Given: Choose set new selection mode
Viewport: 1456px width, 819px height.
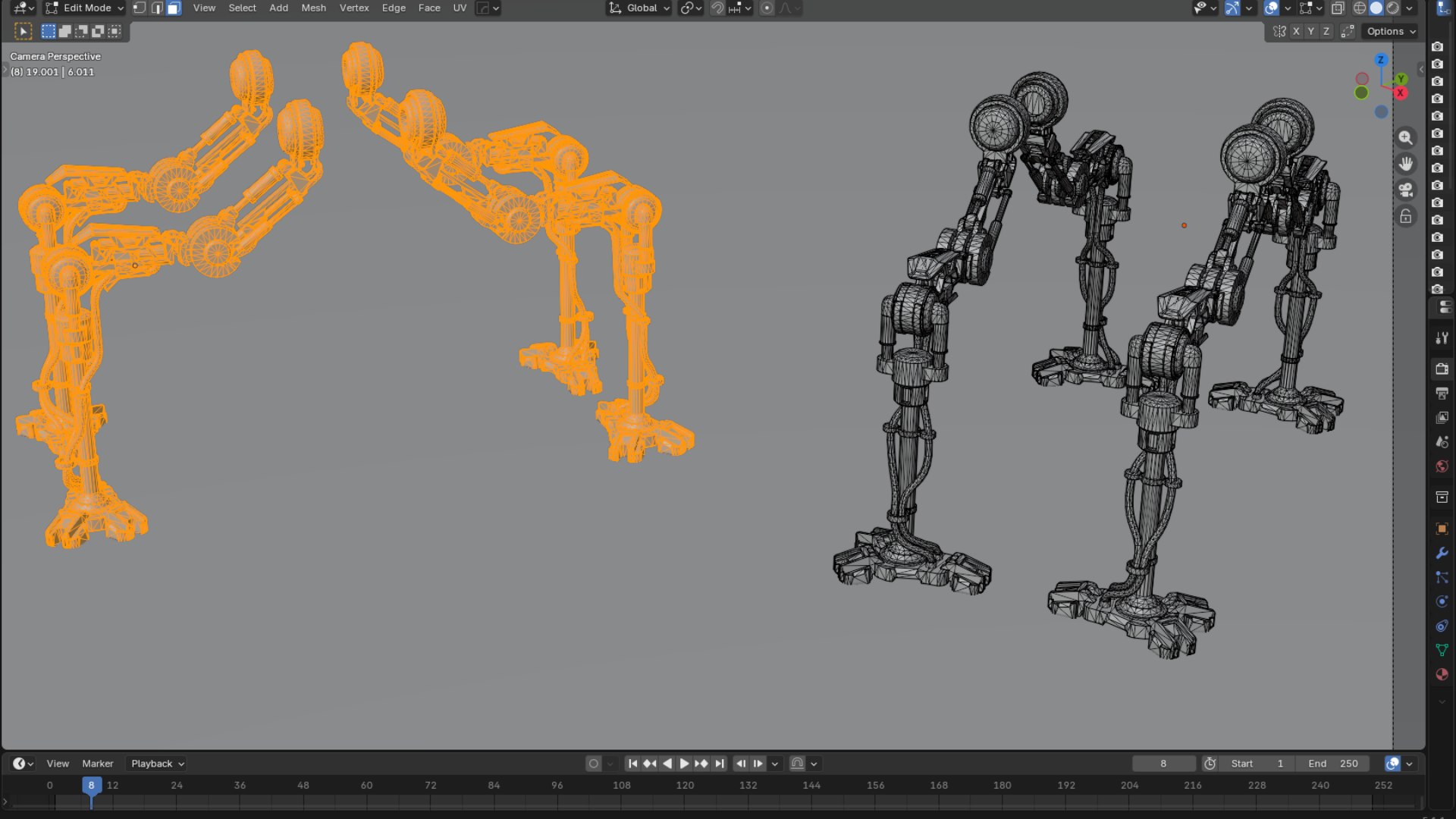Looking at the screenshot, I should click(x=49, y=32).
